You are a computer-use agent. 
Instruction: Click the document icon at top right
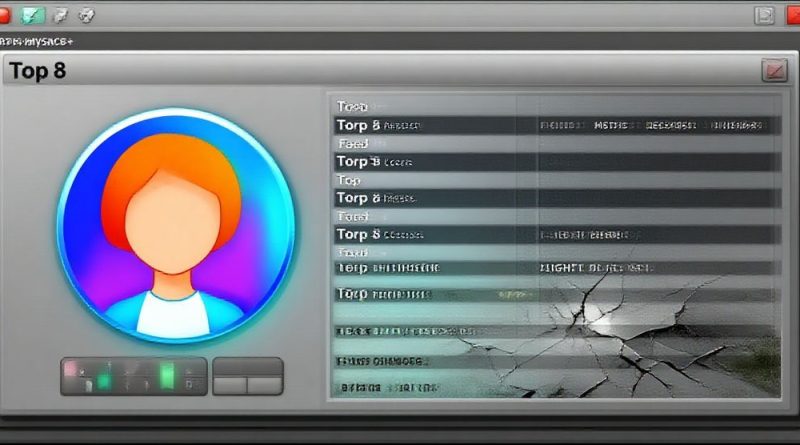764,14
